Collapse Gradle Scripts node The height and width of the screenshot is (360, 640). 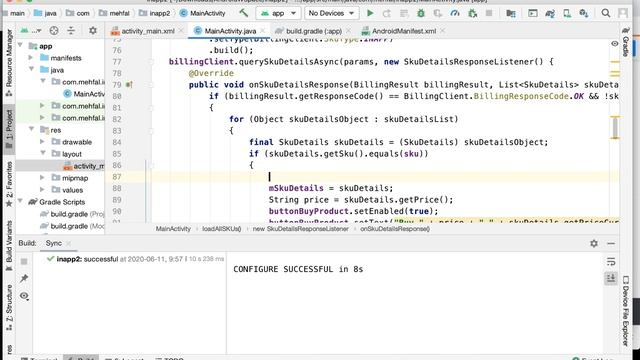pos(21,201)
